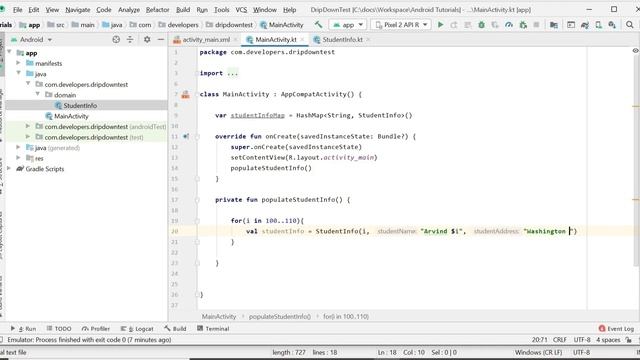This screenshot has width=640, height=360.
Task: Open the Refactor menu
Action: [158, 9]
